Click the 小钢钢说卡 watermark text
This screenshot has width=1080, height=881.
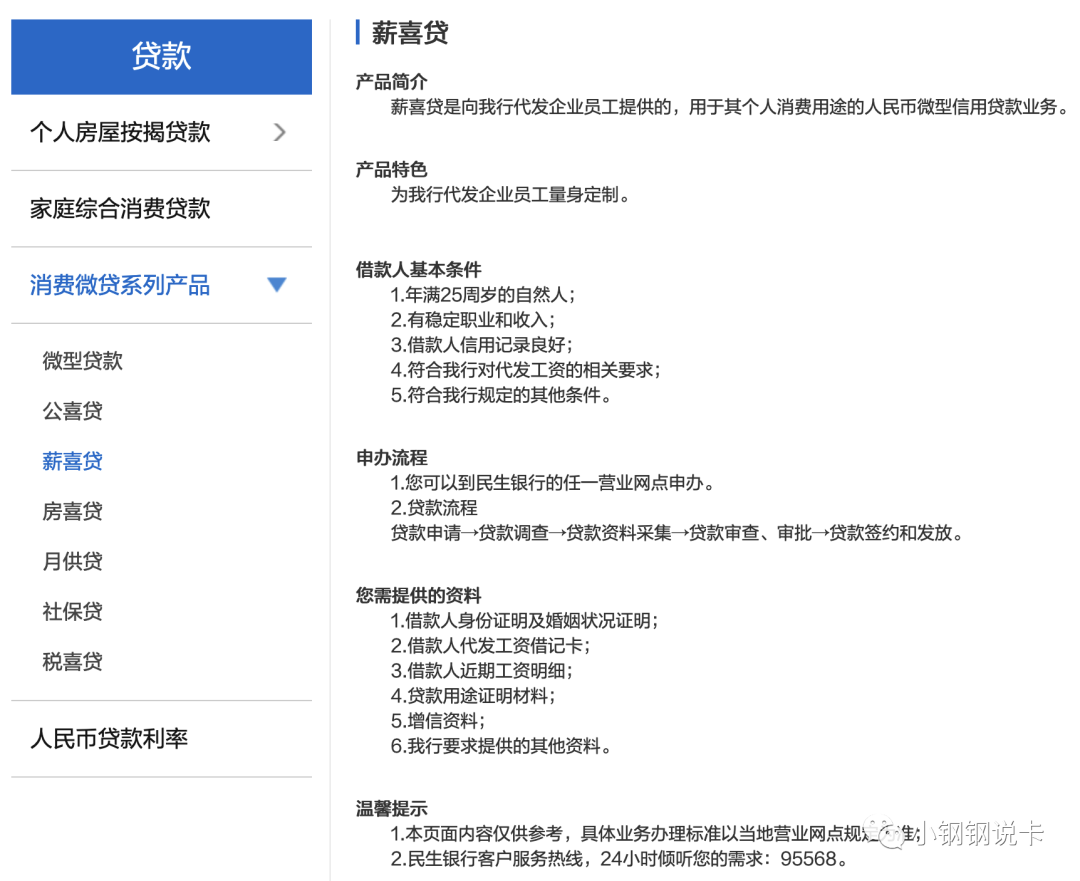pyautogui.click(x=975, y=833)
